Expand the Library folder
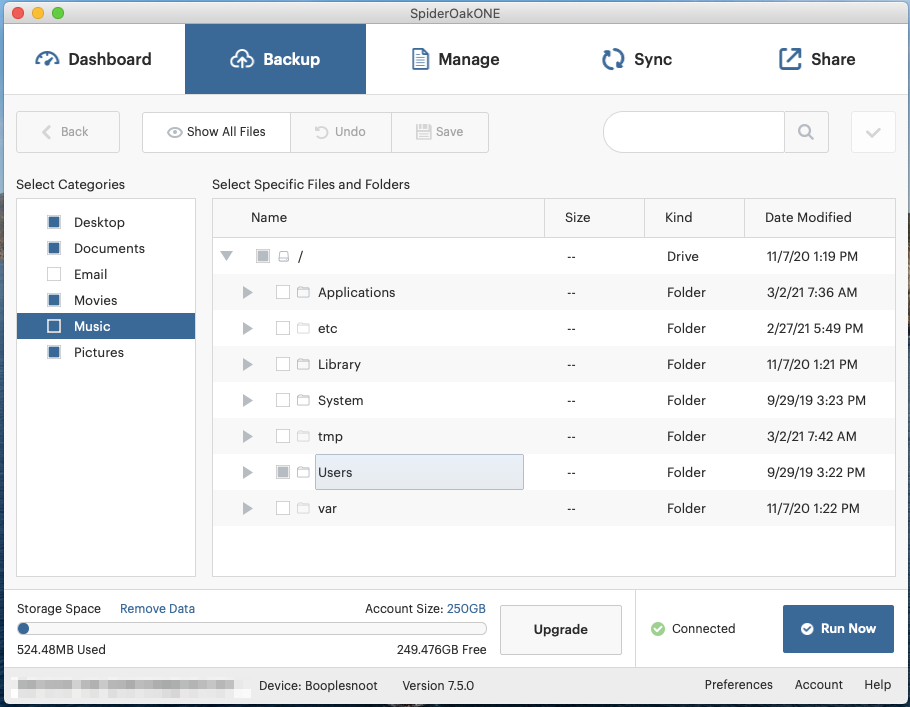Image resolution: width=910 pixels, height=707 pixels. point(248,364)
